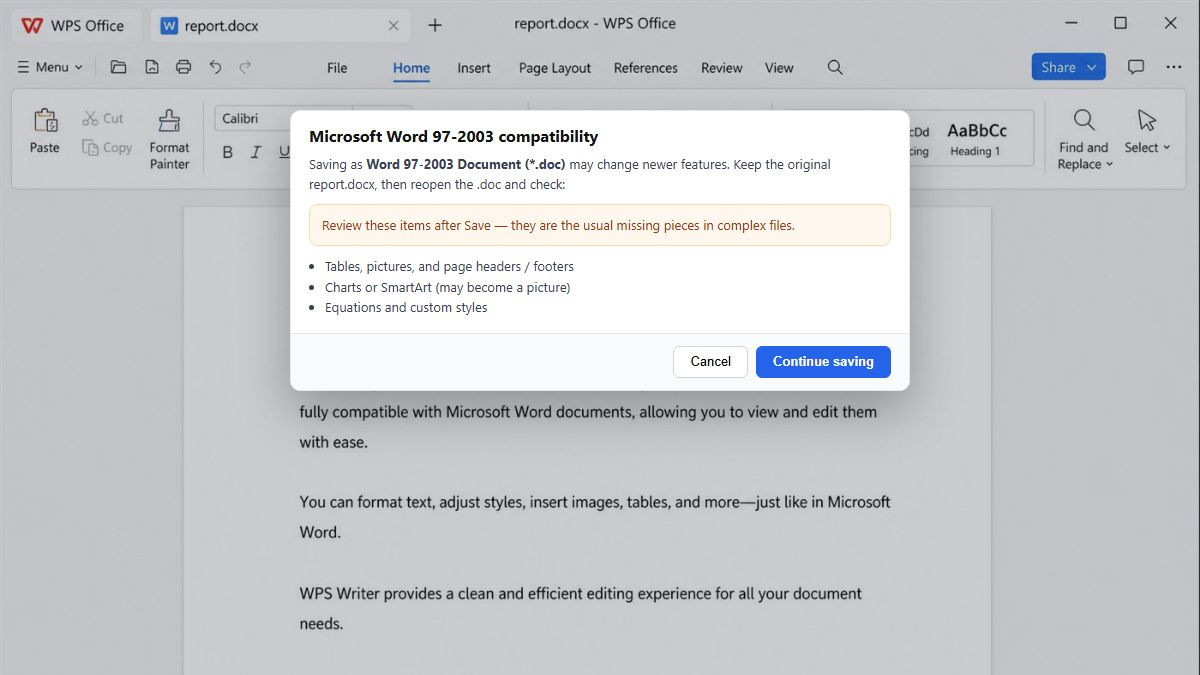Screen dimensions: 1200x675
Task: Toggle bold formatting
Action: click(x=227, y=152)
